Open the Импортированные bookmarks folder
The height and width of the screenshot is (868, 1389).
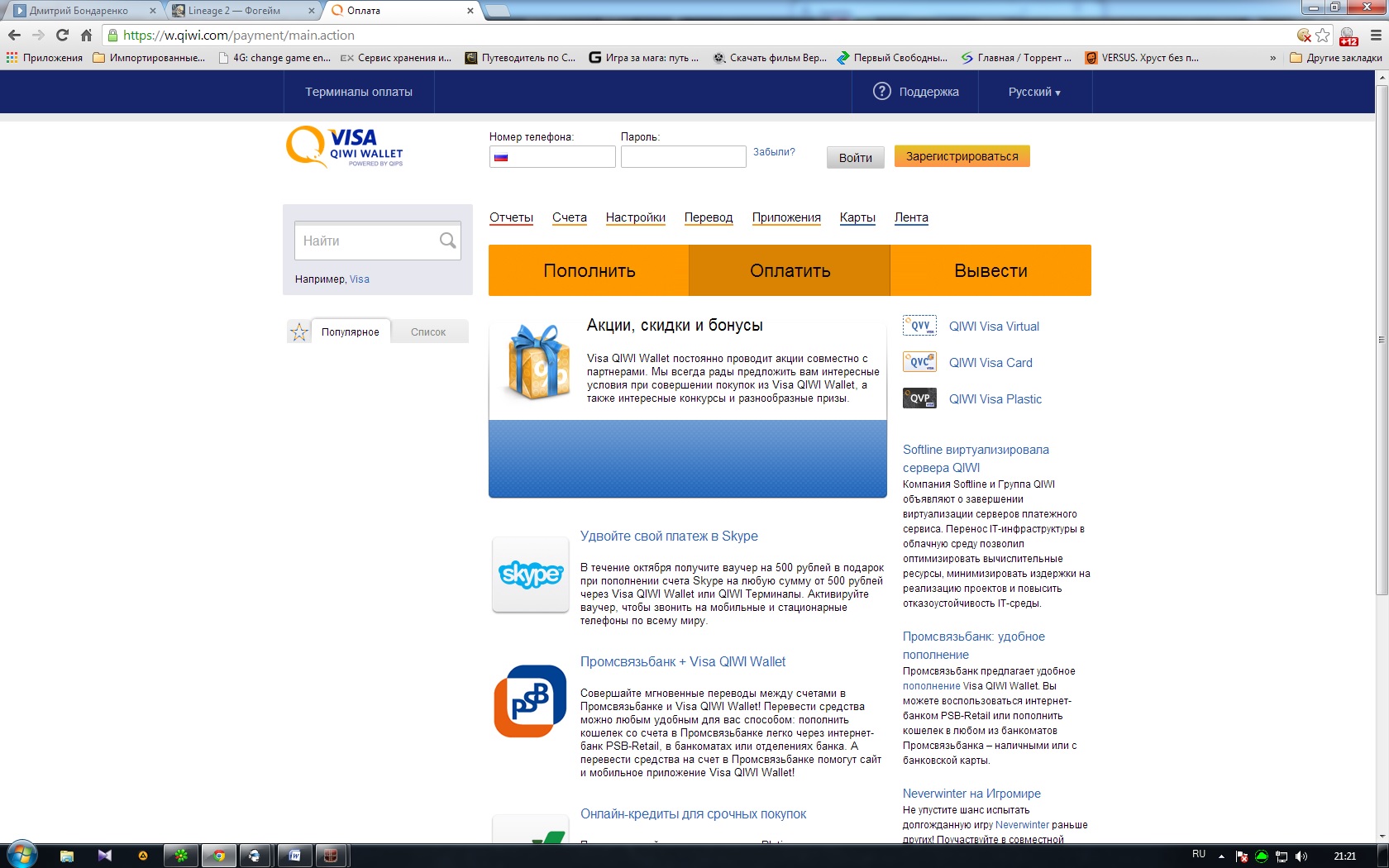pyautogui.click(x=149, y=58)
